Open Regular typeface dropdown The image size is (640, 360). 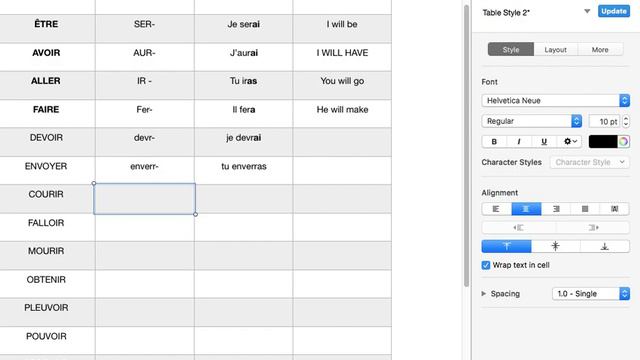(x=532, y=121)
